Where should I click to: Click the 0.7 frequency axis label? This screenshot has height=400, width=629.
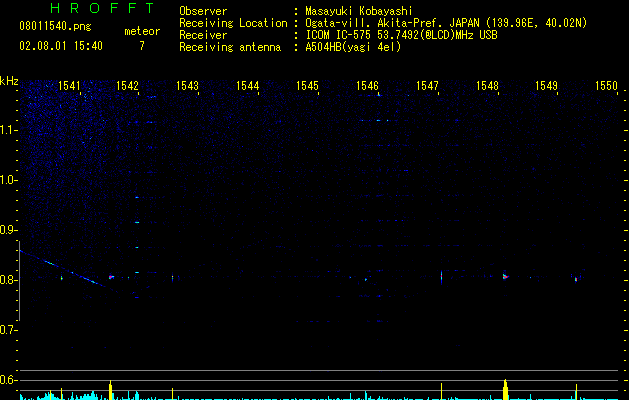point(8,330)
